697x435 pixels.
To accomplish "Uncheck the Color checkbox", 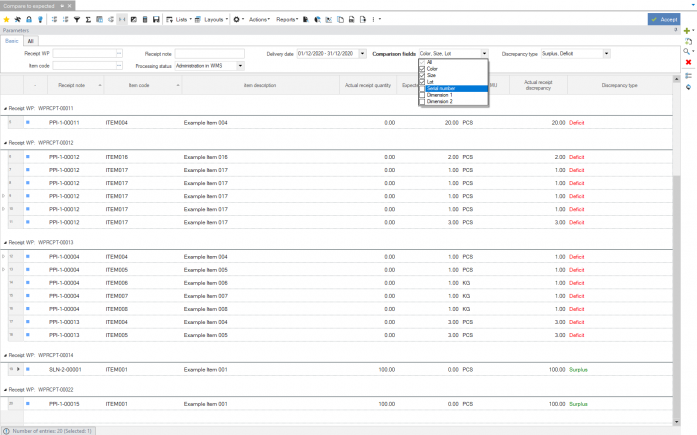I will coord(422,69).
